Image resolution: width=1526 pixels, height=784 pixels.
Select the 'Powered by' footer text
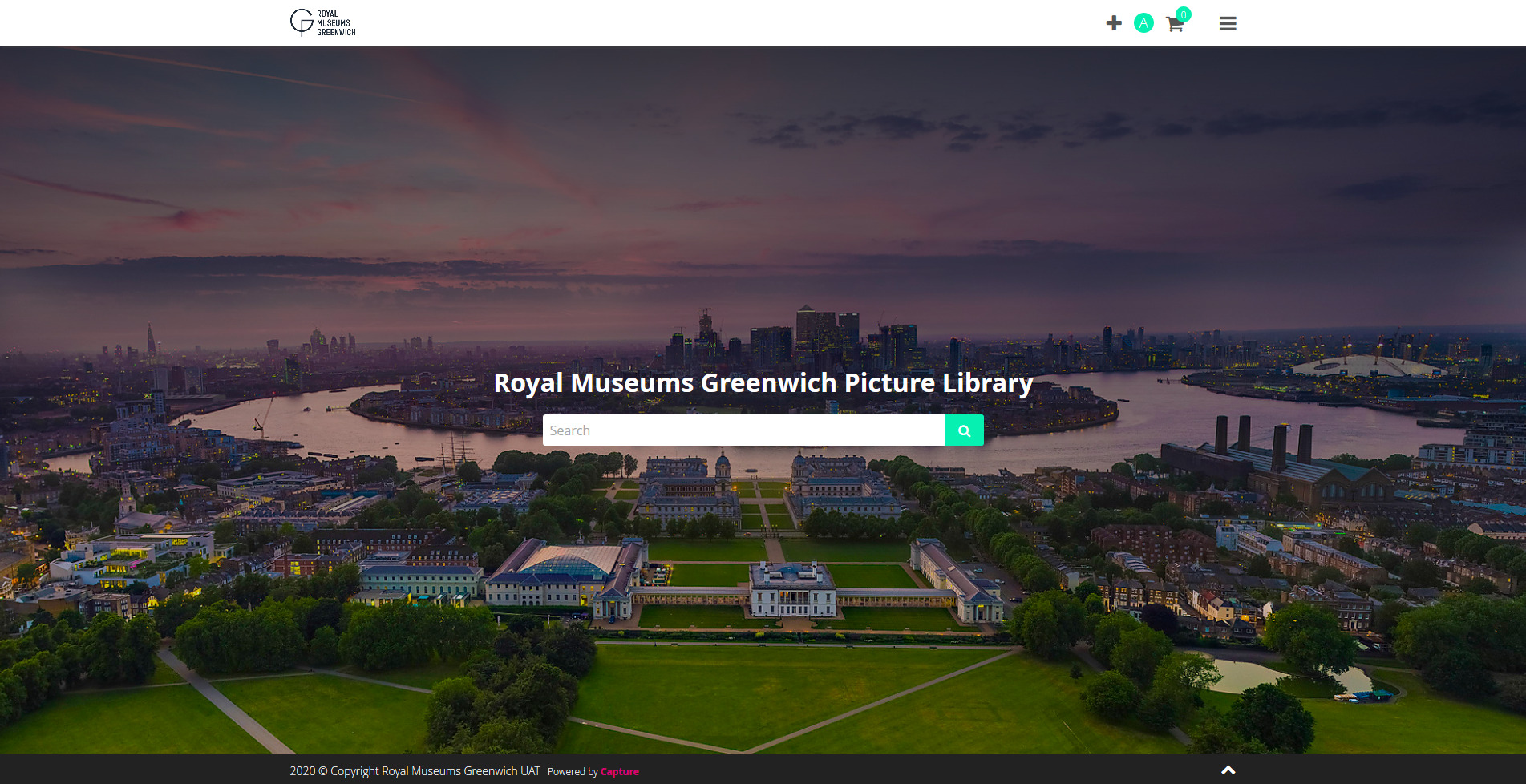pyautogui.click(x=573, y=772)
